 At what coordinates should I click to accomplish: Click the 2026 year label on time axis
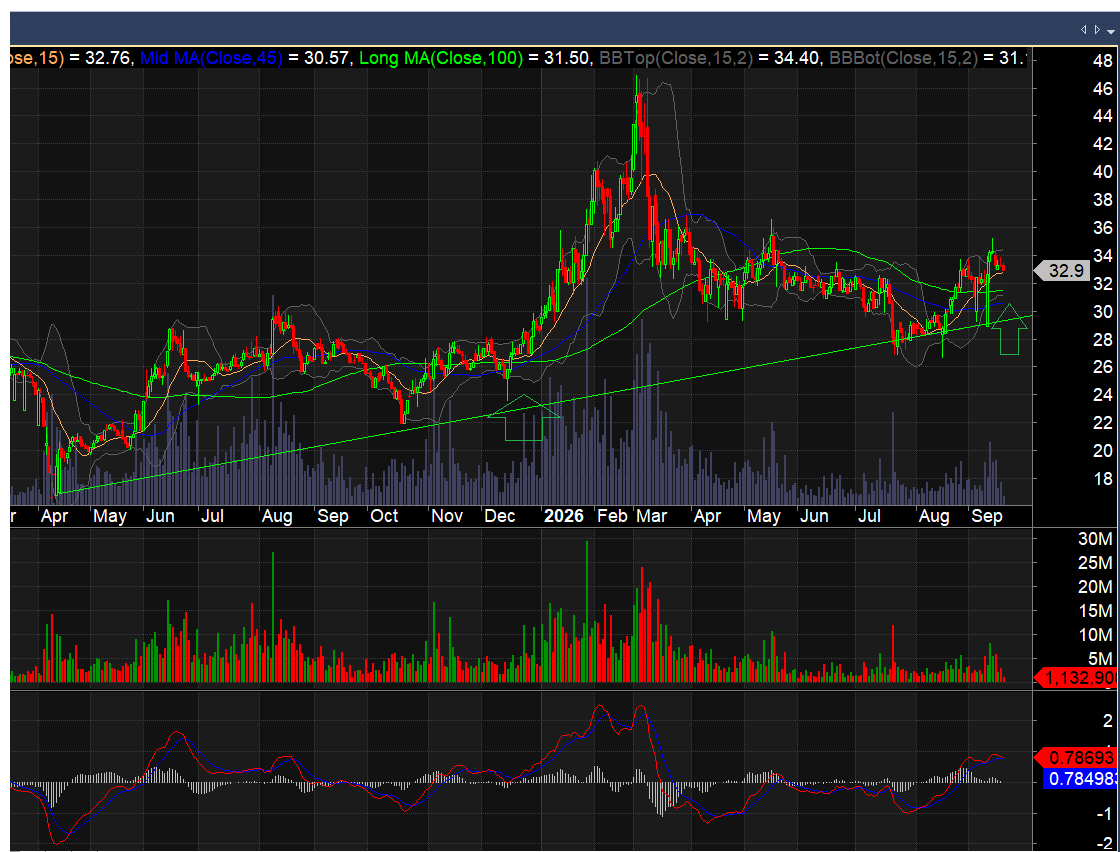click(564, 516)
